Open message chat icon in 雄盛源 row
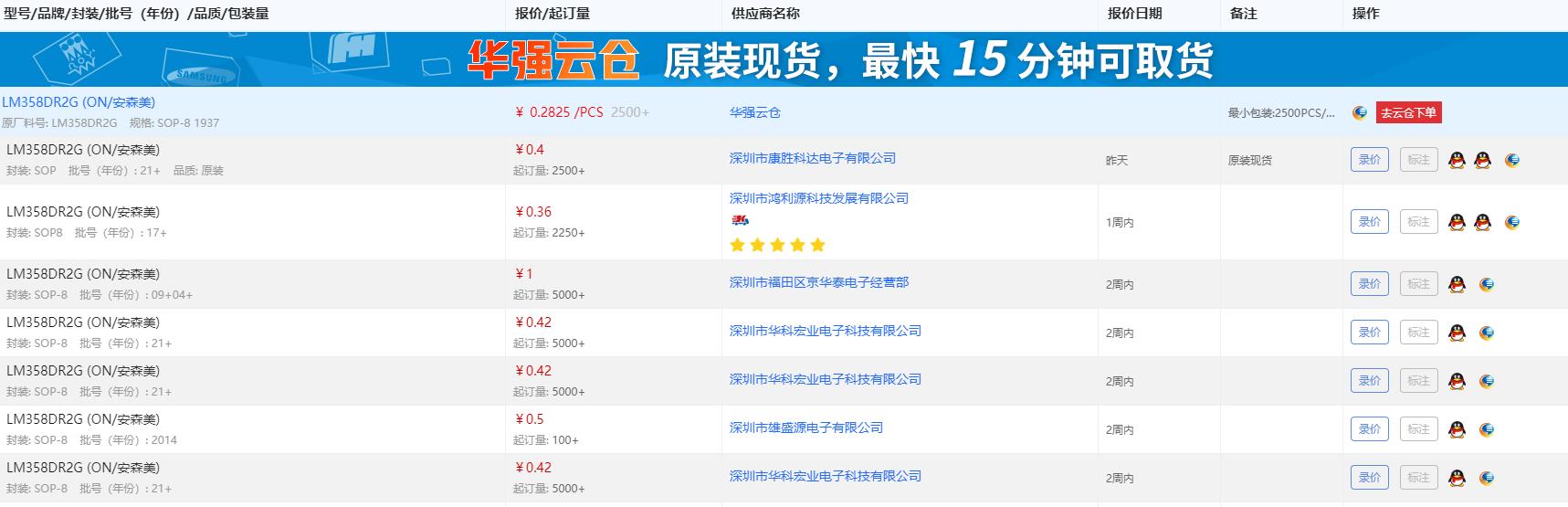This screenshot has width=1568, height=507. click(x=1487, y=429)
